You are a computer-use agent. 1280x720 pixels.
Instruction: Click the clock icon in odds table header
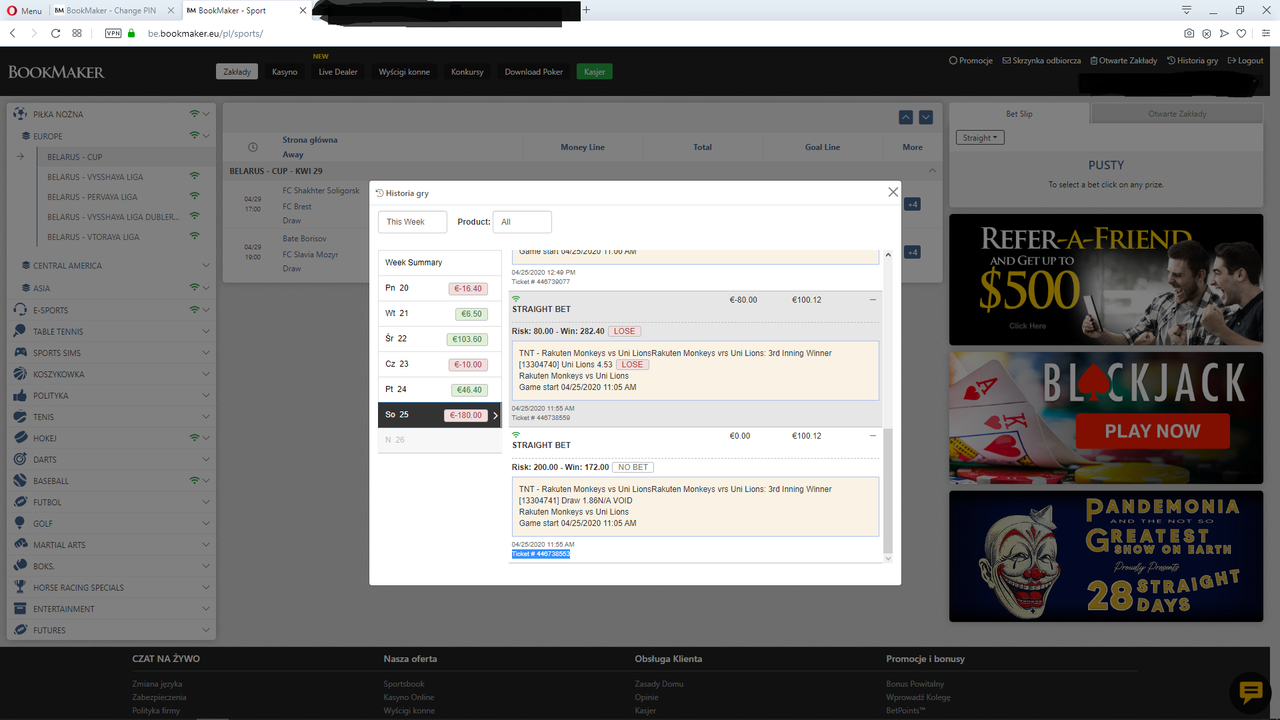point(253,147)
